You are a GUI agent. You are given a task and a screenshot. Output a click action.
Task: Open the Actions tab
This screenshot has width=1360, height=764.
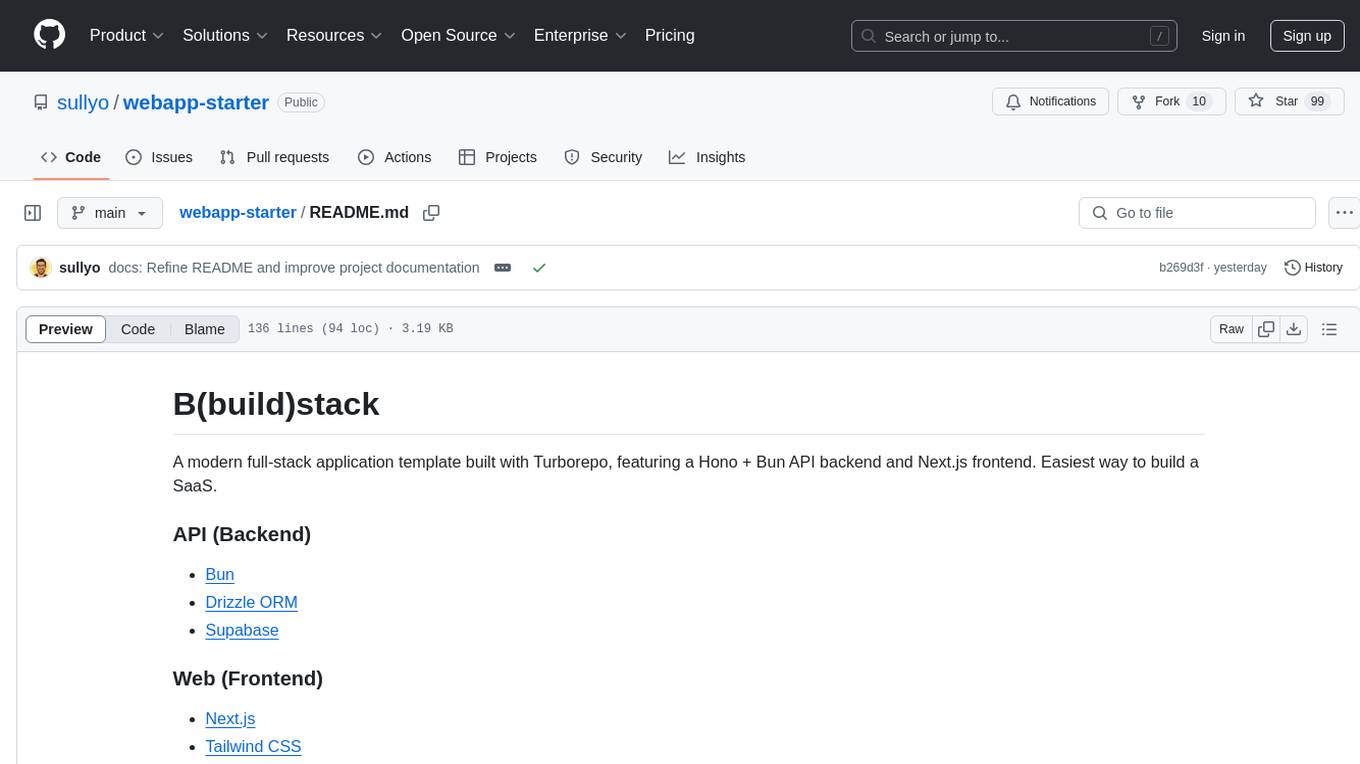[394, 157]
